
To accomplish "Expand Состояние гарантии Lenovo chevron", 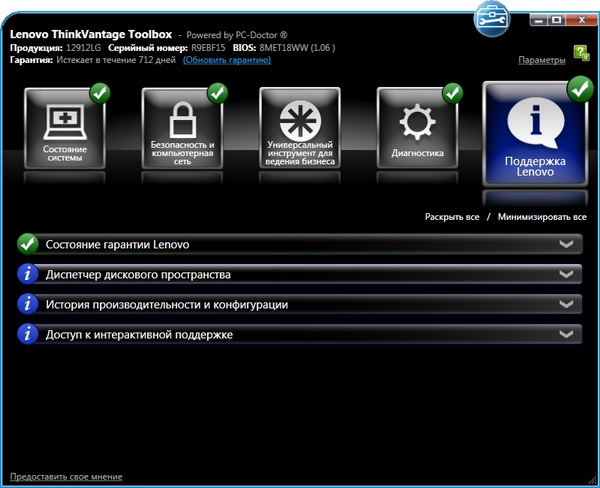I will click(567, 244).
